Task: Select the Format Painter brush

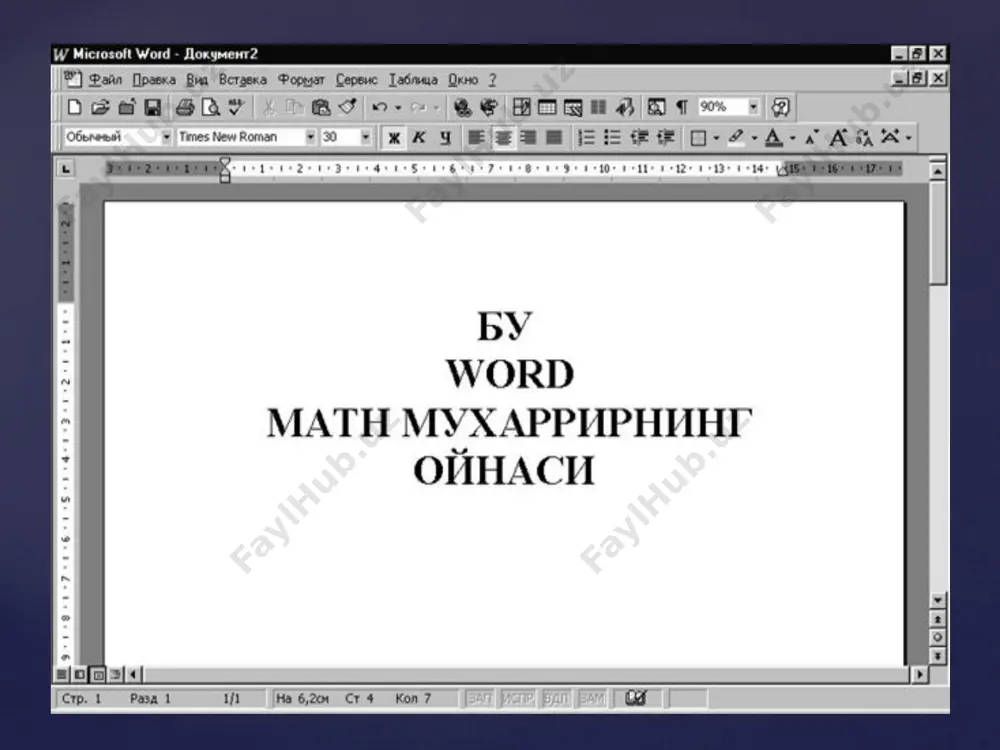Action: click(347, 107)
